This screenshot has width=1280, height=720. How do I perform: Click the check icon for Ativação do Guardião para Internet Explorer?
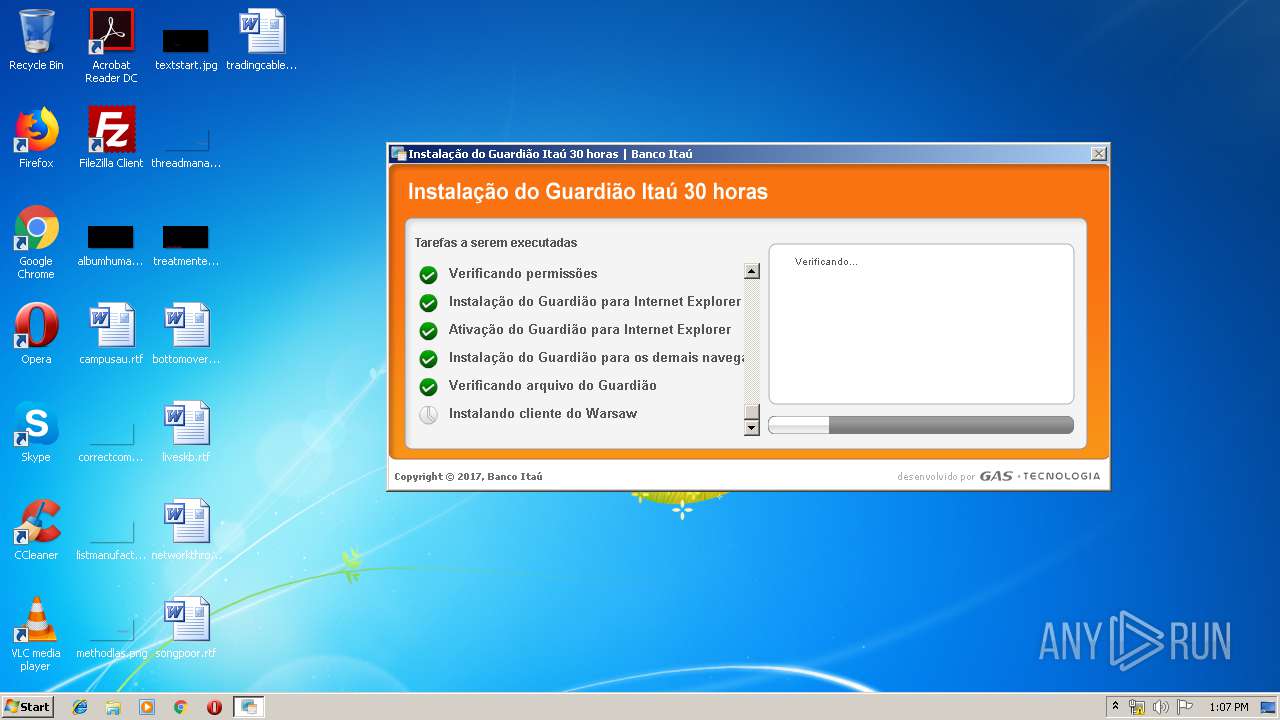point(428,331)
